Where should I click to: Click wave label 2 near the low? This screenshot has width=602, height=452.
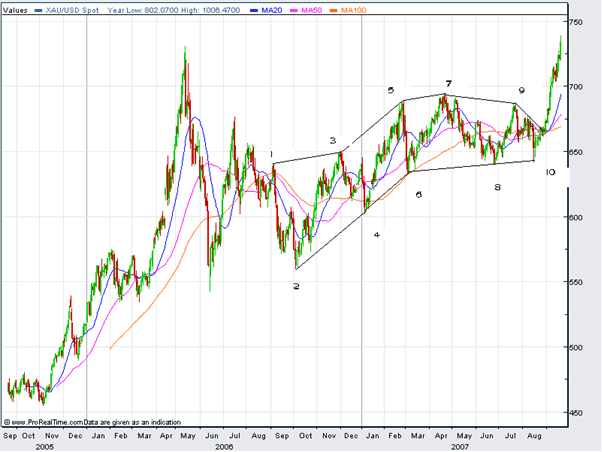coord(296,286)
